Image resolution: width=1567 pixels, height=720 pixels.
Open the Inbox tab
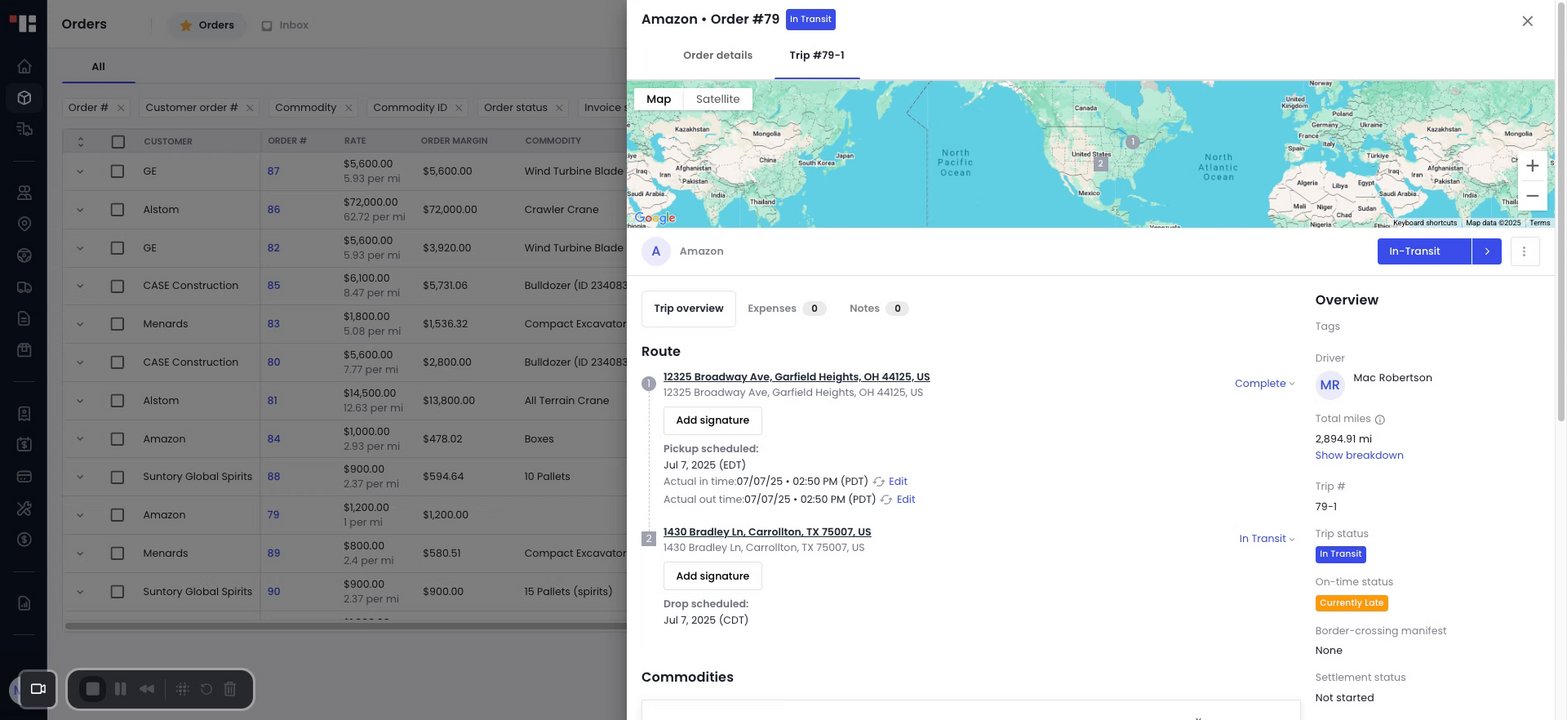point(285,25)
